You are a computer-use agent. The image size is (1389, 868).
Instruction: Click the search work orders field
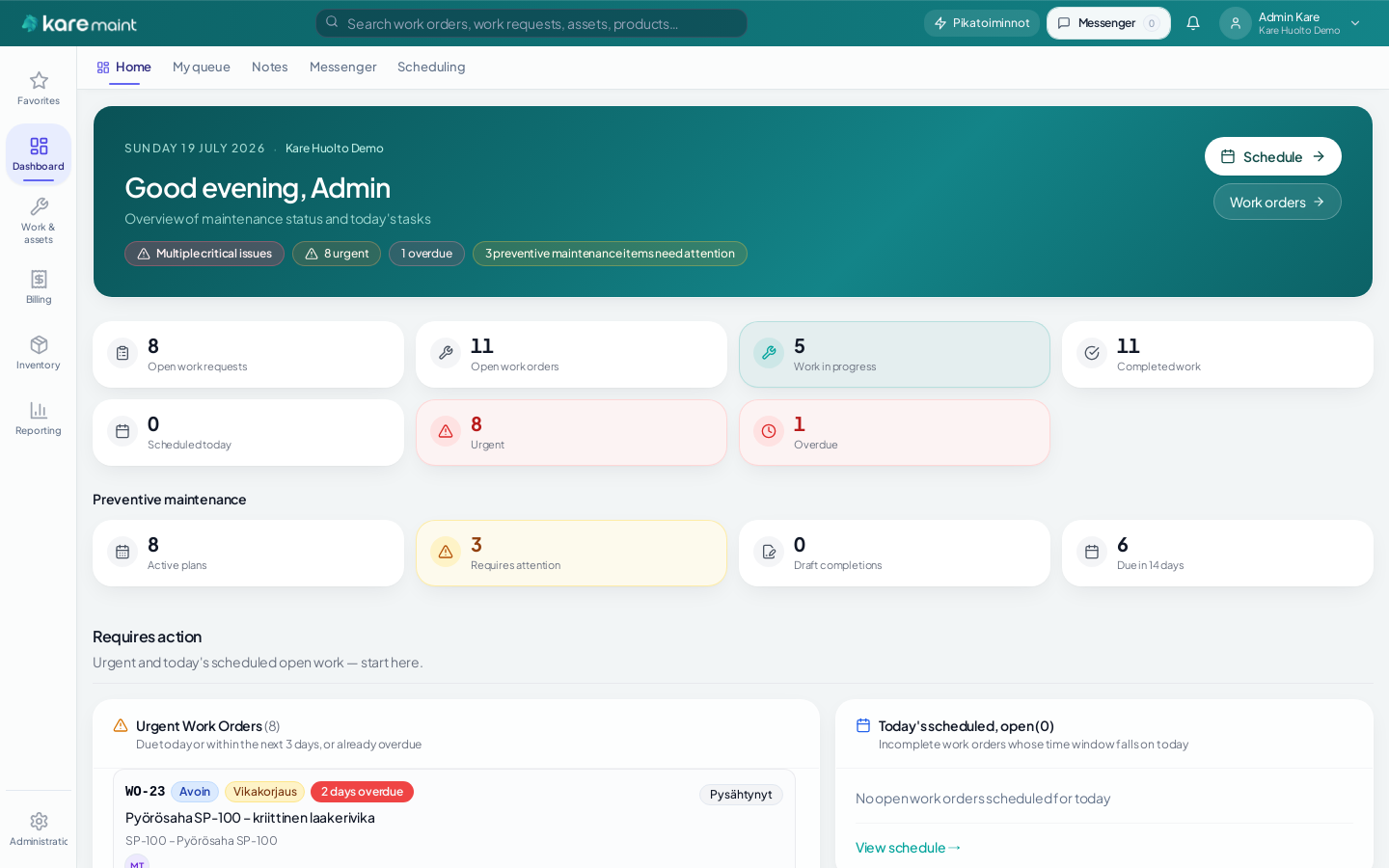click(x=531, y=23)
